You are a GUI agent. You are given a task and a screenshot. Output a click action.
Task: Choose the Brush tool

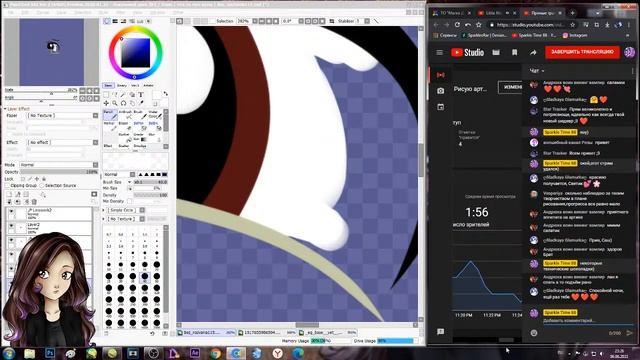(140, 115)
